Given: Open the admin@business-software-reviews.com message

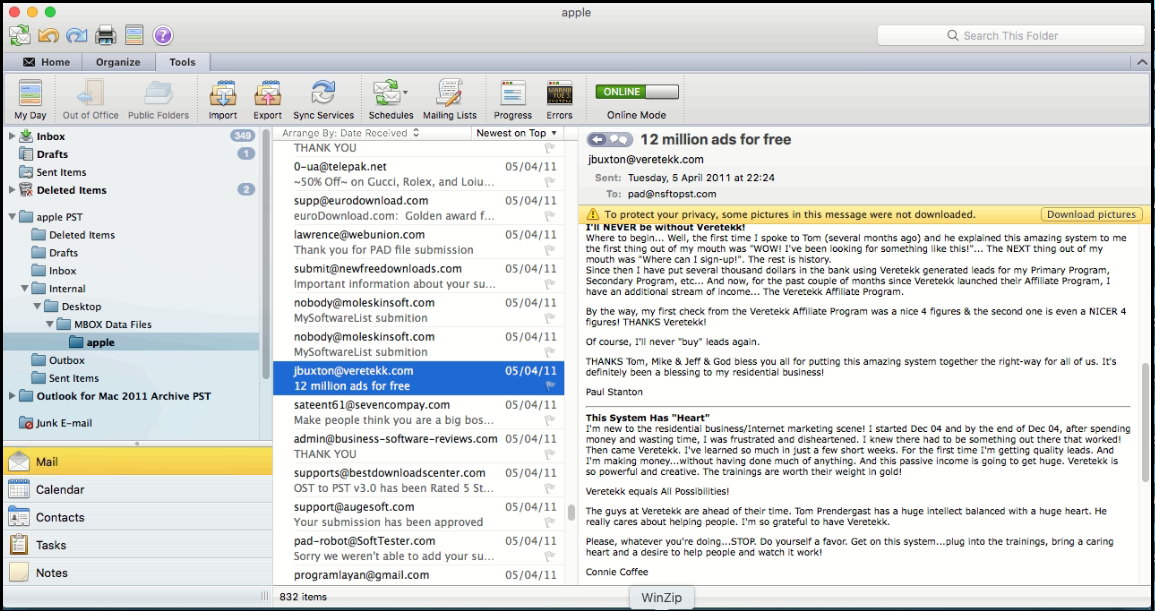Looking at the screenshot, I should [418, 446].
